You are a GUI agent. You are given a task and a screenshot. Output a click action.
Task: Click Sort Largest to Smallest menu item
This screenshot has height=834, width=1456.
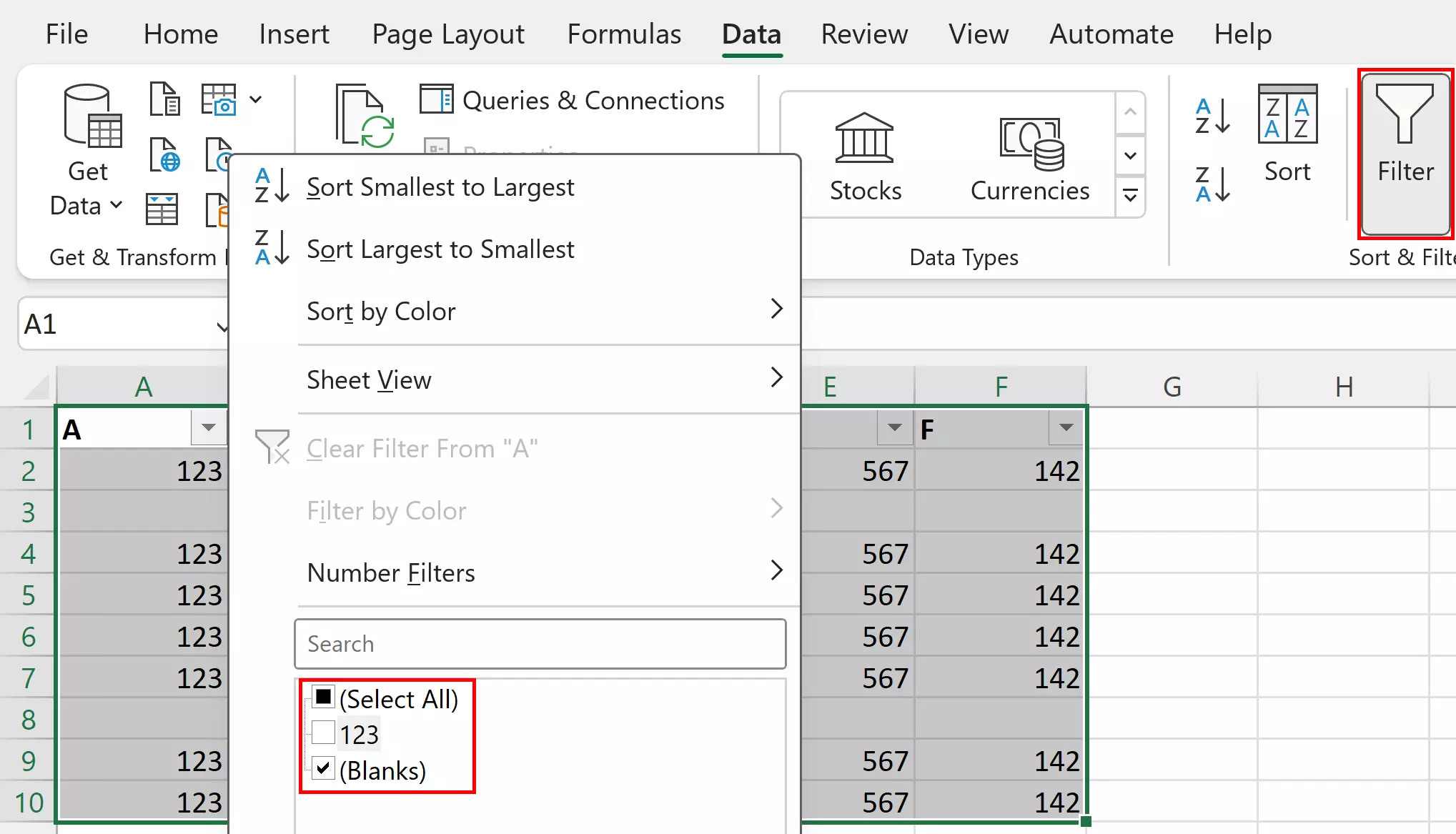tap(441, 248)
